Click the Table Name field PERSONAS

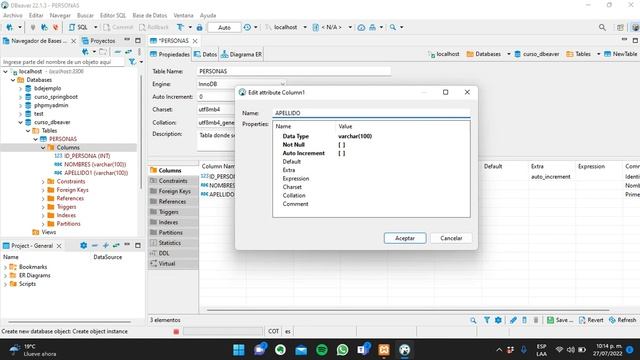point(294,71)
